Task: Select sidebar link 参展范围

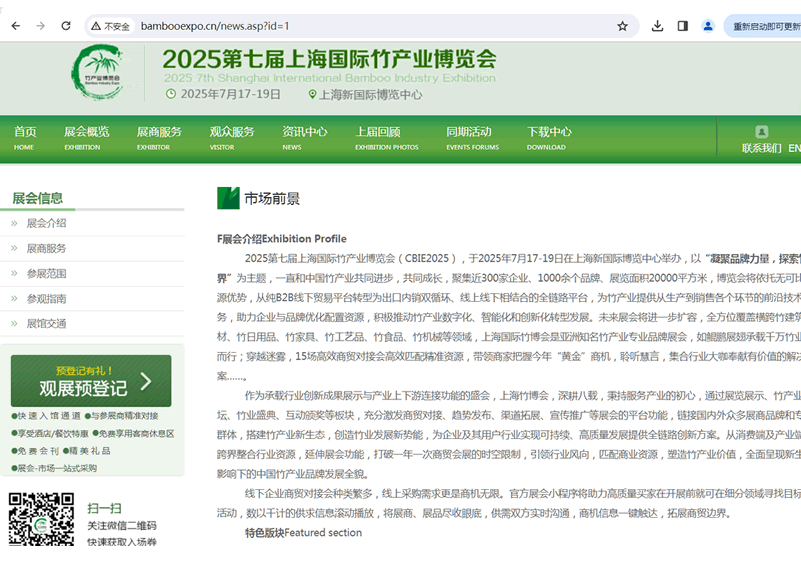Action: [46, 273]
